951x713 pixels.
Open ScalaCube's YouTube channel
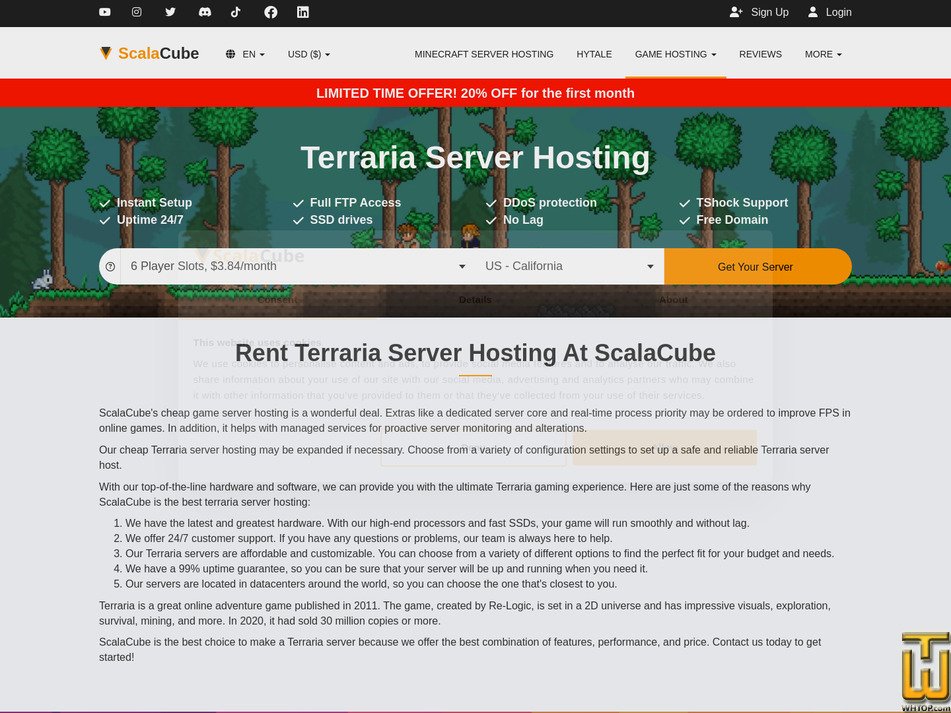point(104,12)
